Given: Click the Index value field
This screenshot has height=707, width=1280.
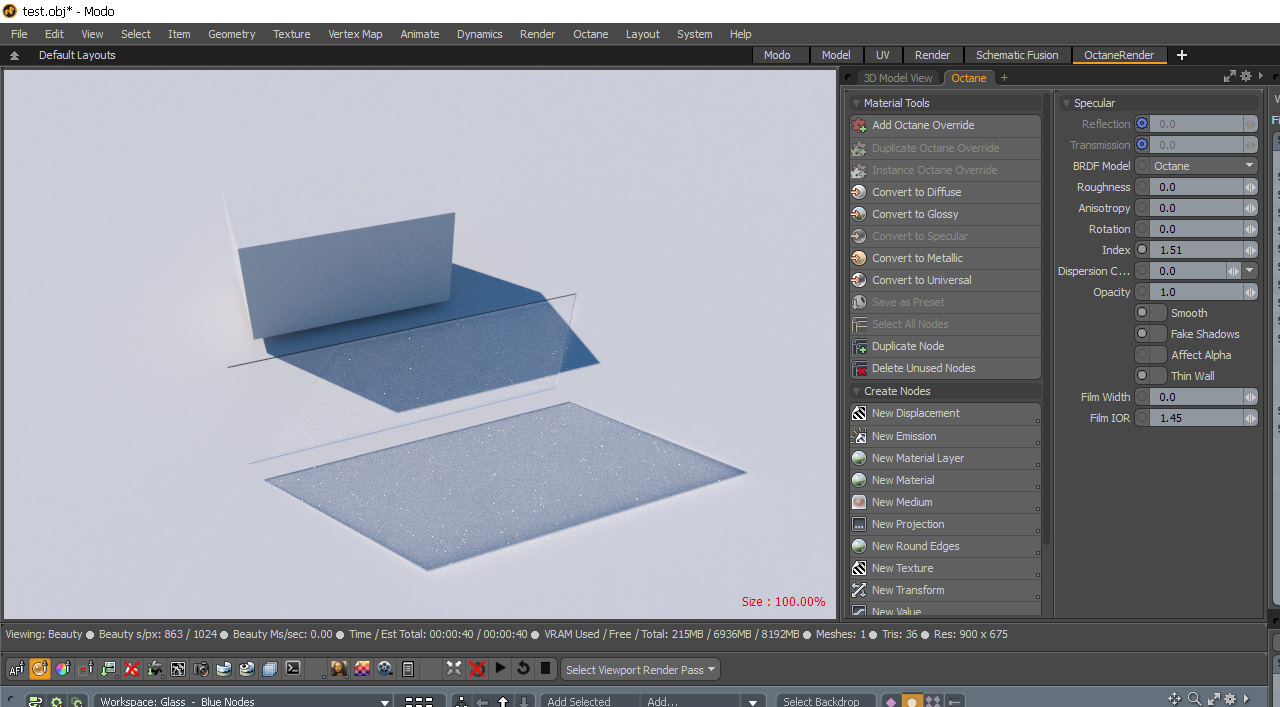Looking at the screenshot, I should click(x=1197, y=250).
